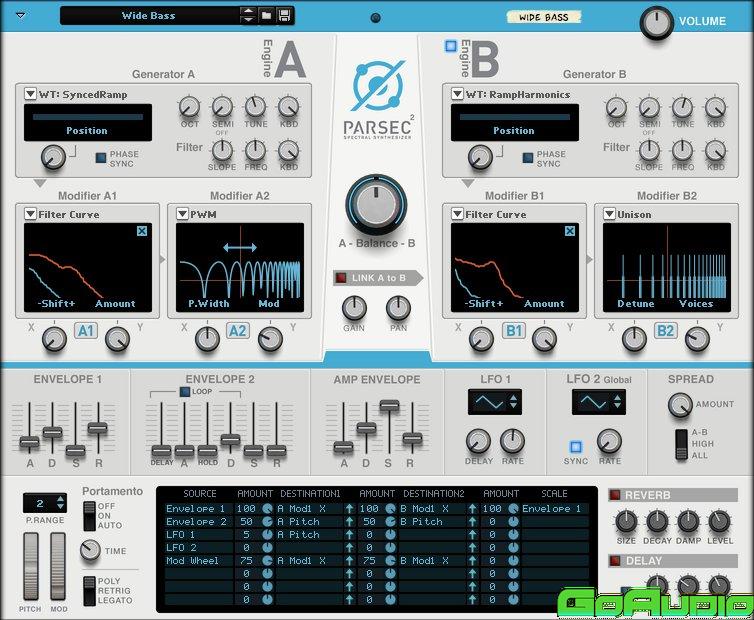The width and height of the screenshot is (754, 620).
Task: Toggle LINK A to B button
Action: click(x=341, y=278)
